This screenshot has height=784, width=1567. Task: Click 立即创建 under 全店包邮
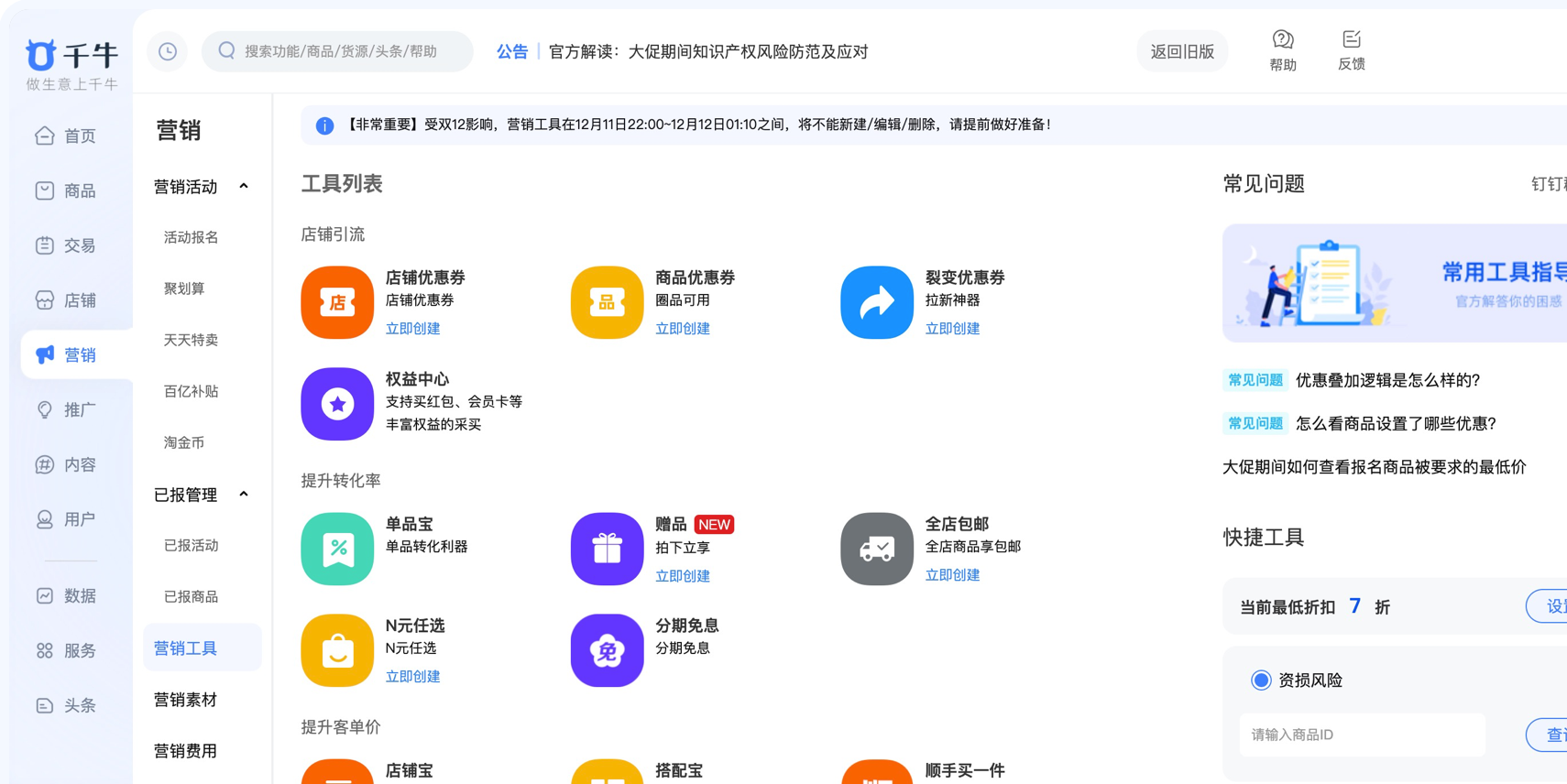pyautogui.click(x=952, y=575)
